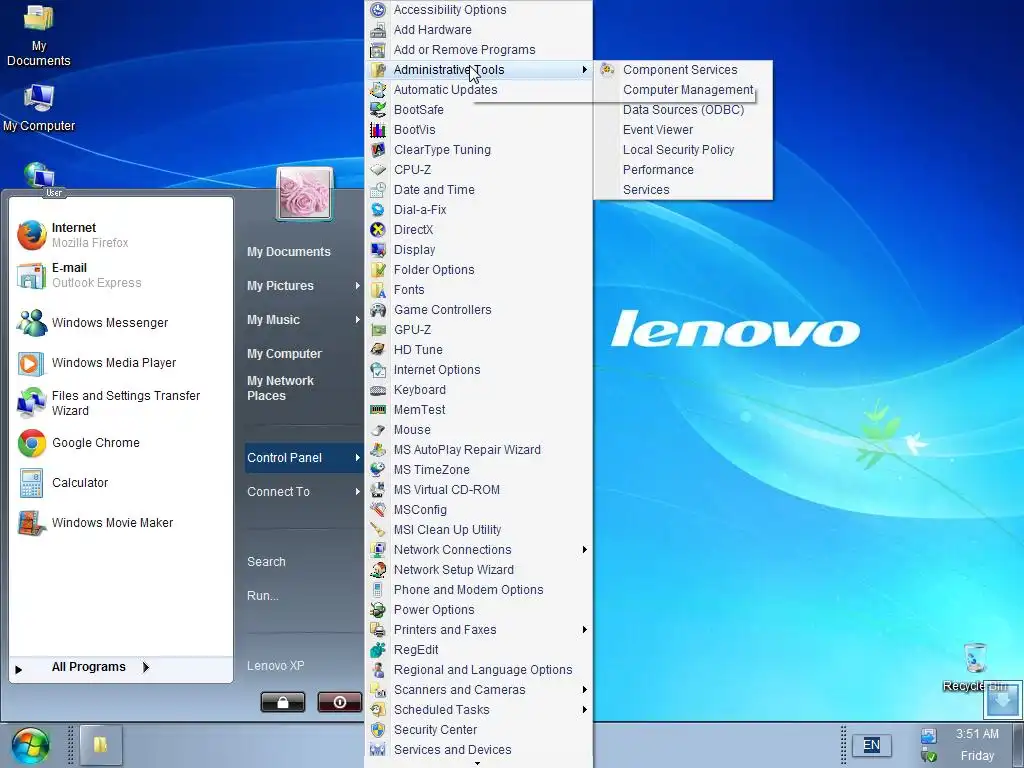Open the My Documents desktop icon
The width and height of the screenshot is (1024, 768).
click(39, 18)
